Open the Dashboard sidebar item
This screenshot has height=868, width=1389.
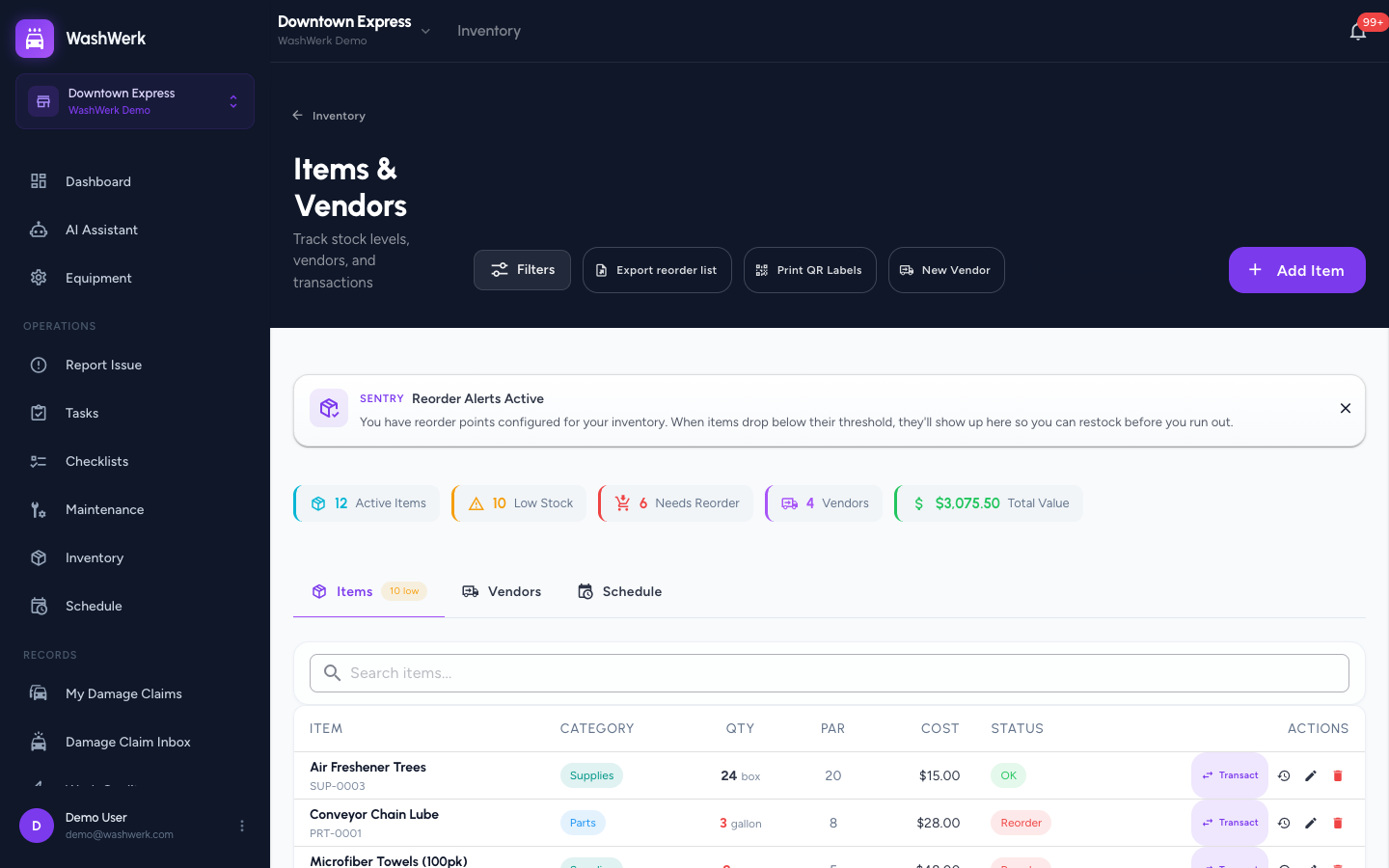(135, 181)
